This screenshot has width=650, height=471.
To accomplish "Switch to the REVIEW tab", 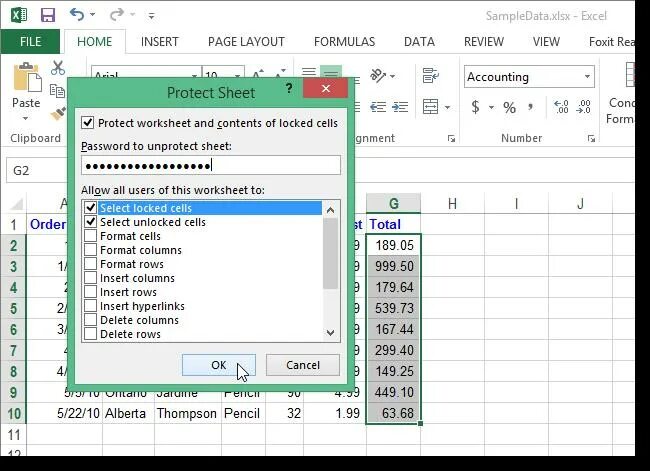I will pyautogui.click(x=483, y=42).
